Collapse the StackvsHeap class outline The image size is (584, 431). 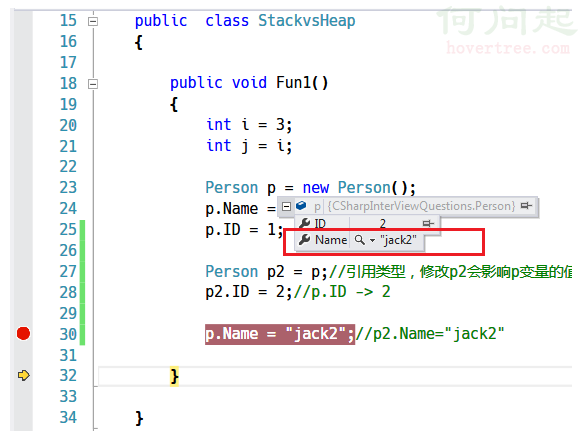coord(93,21)
